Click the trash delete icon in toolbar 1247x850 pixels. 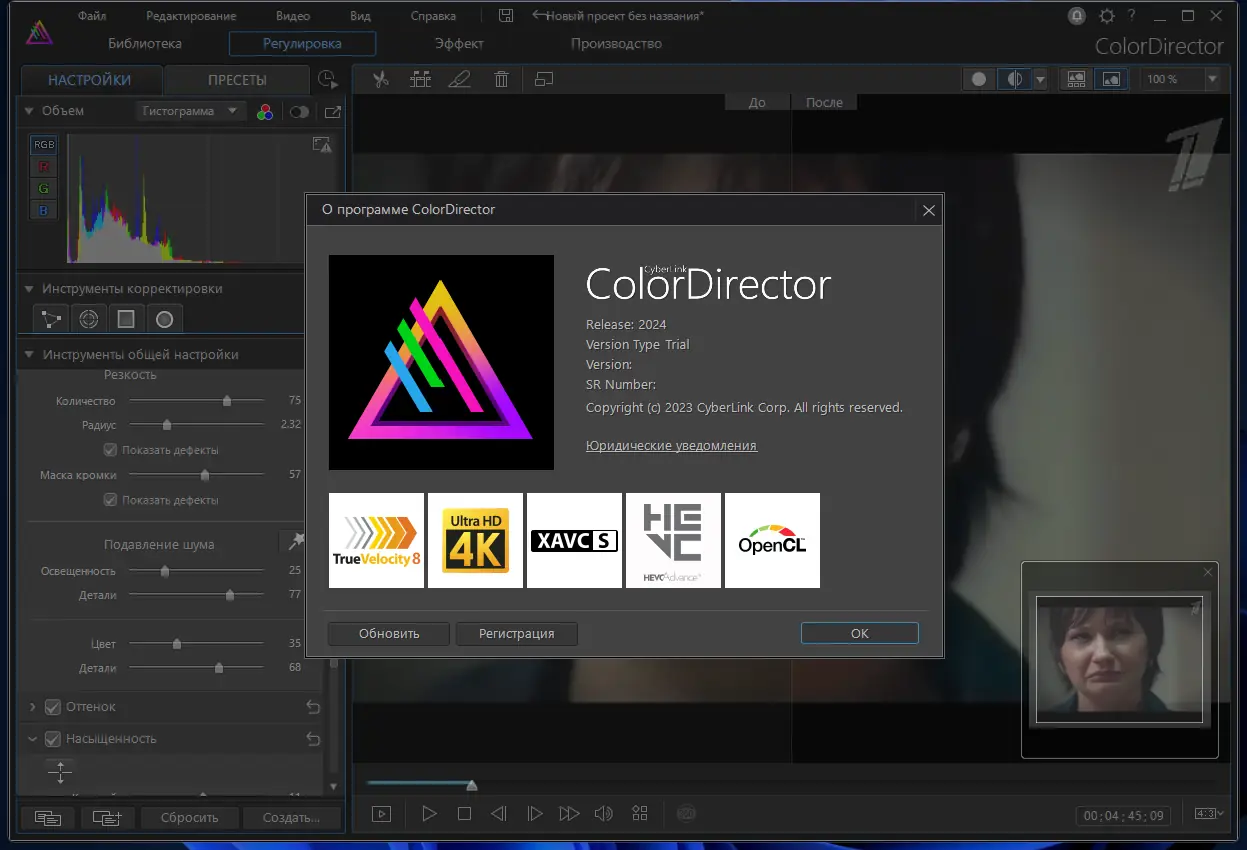pos(501,79)
